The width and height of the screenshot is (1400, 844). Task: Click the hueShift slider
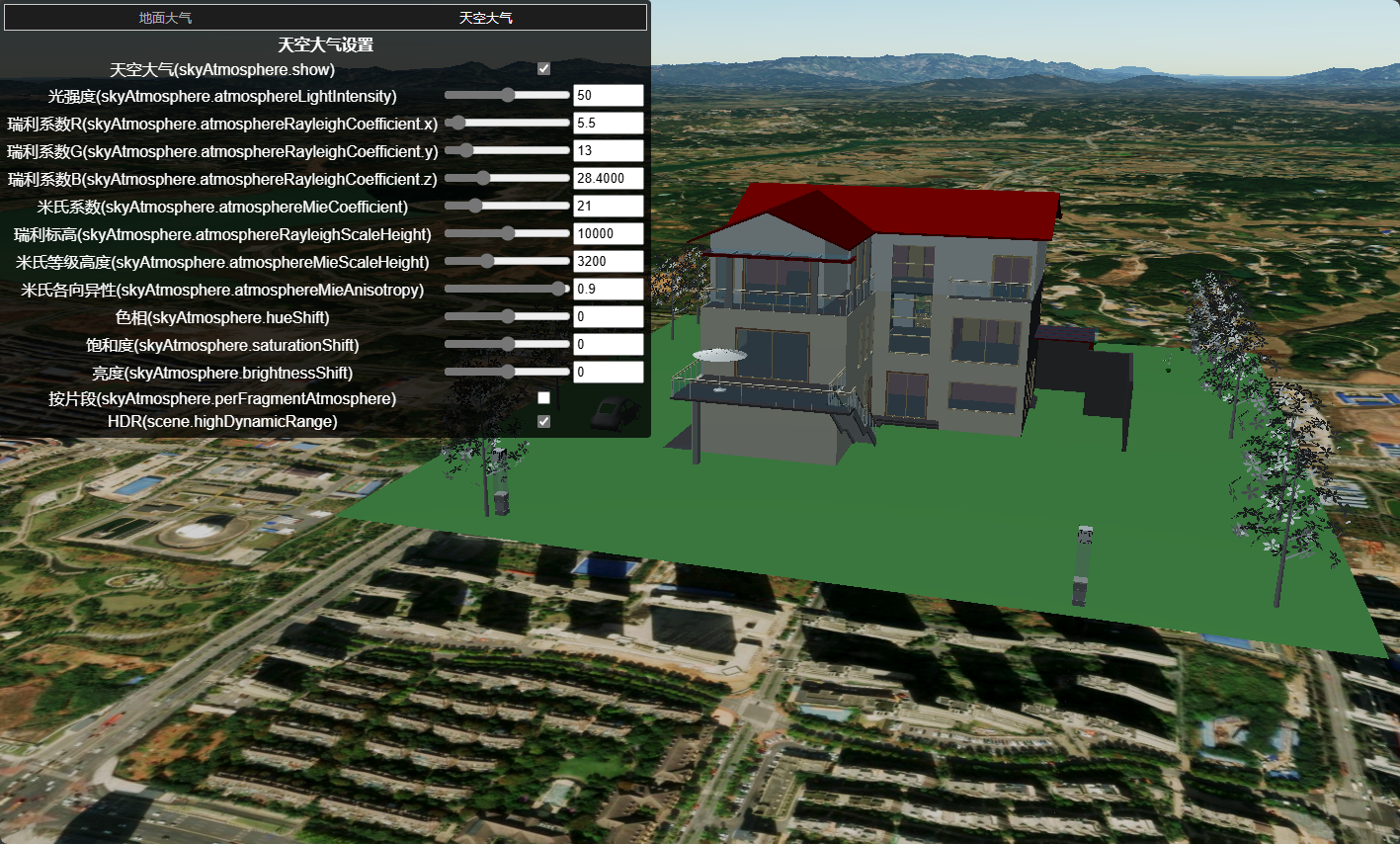pyautogui.click(x=507, y=316)
